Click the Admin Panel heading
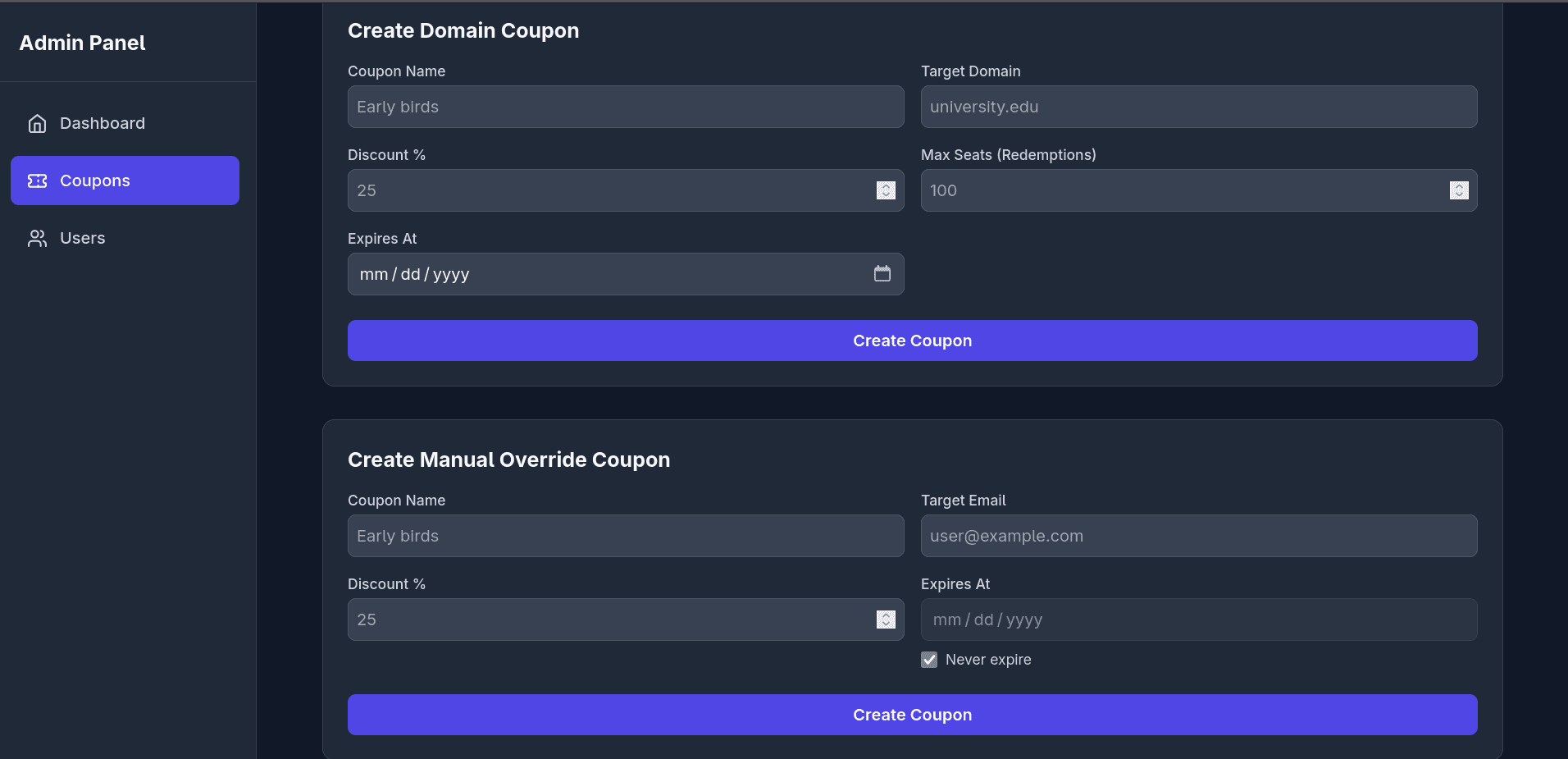Screen dimensions: 1568x759 [82, 42]
